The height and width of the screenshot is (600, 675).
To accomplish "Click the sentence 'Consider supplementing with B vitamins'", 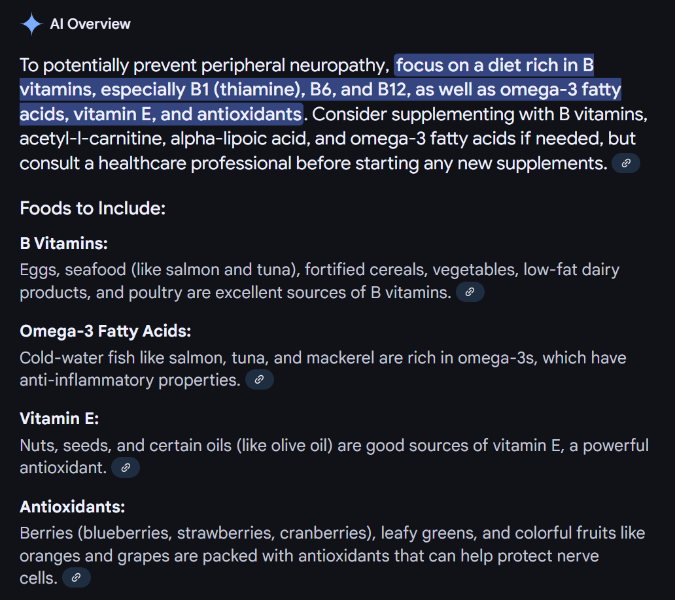I will point(480,114).
